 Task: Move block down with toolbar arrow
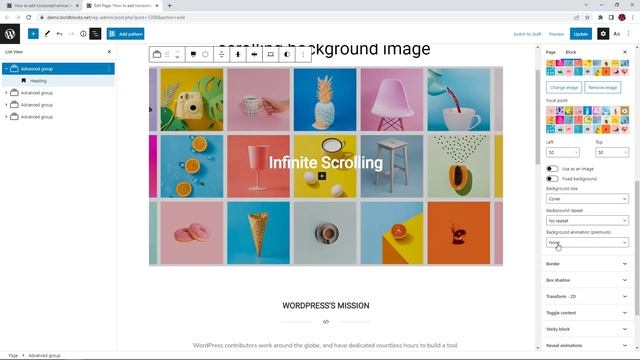tap(177, 57)
